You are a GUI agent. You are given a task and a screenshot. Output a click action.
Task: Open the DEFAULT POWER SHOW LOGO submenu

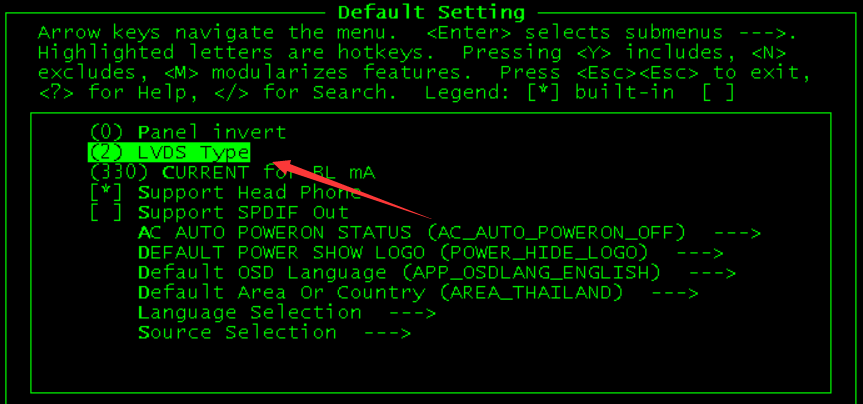(x=430, y=253)
